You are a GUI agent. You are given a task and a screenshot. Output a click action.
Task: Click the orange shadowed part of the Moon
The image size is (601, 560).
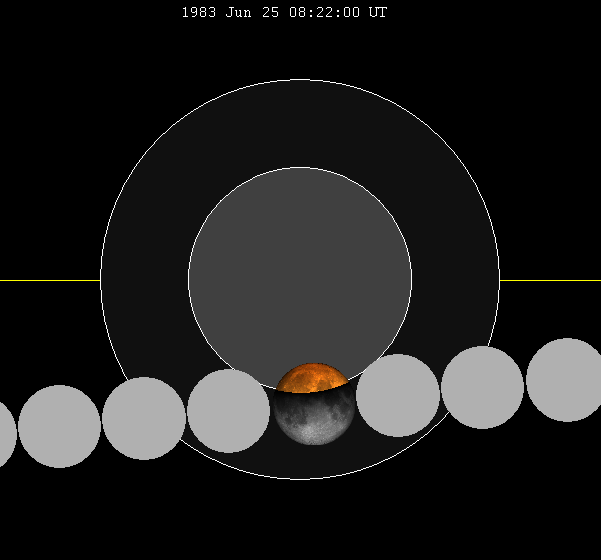click(x=312, y=379)
